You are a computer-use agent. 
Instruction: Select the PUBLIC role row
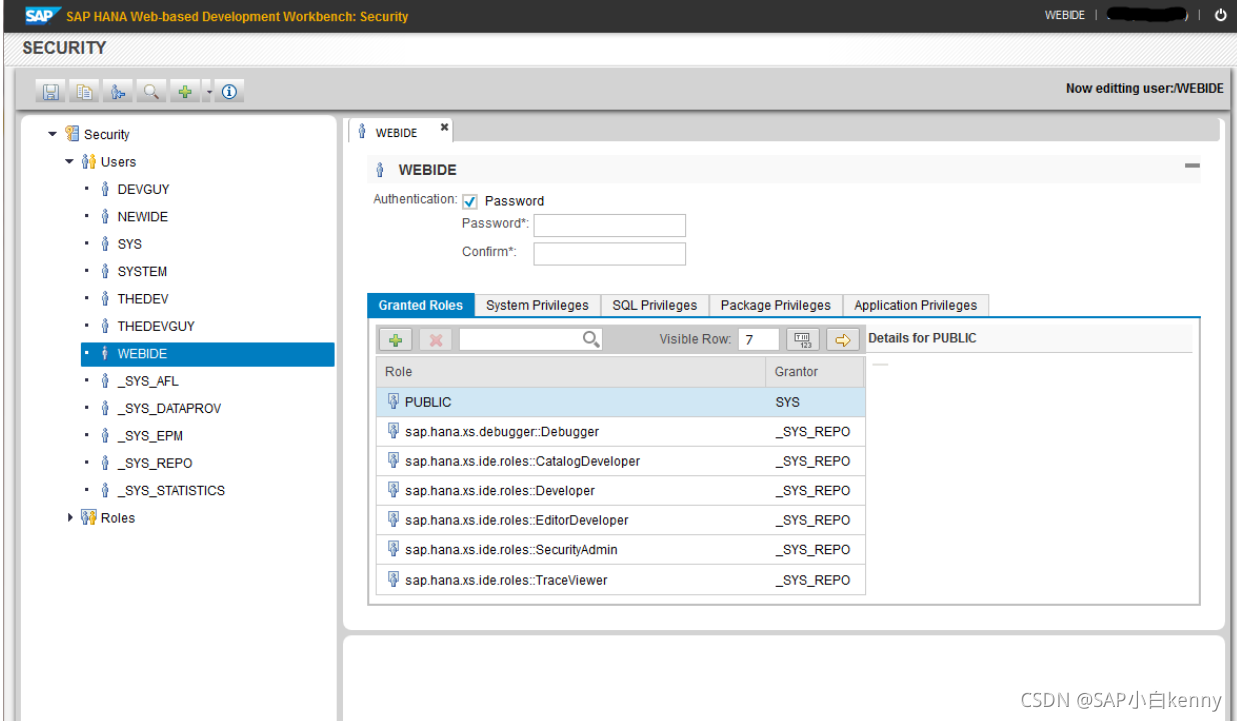(621, 402)
